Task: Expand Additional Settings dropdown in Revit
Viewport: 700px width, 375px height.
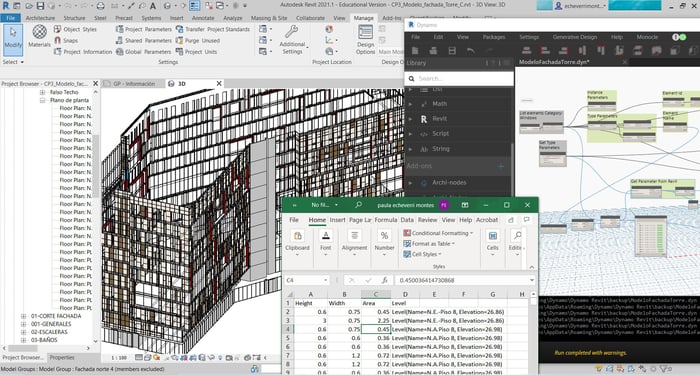Action: pos(292,39)
